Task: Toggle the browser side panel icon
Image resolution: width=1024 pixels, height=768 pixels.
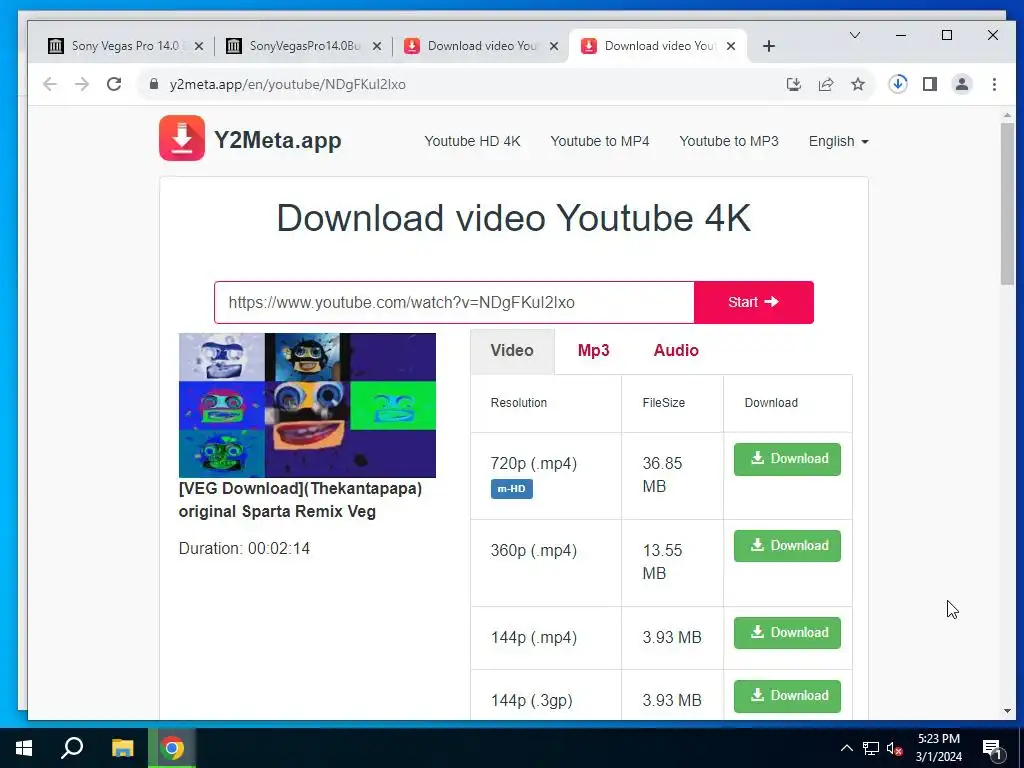Action: click(930, 84)
